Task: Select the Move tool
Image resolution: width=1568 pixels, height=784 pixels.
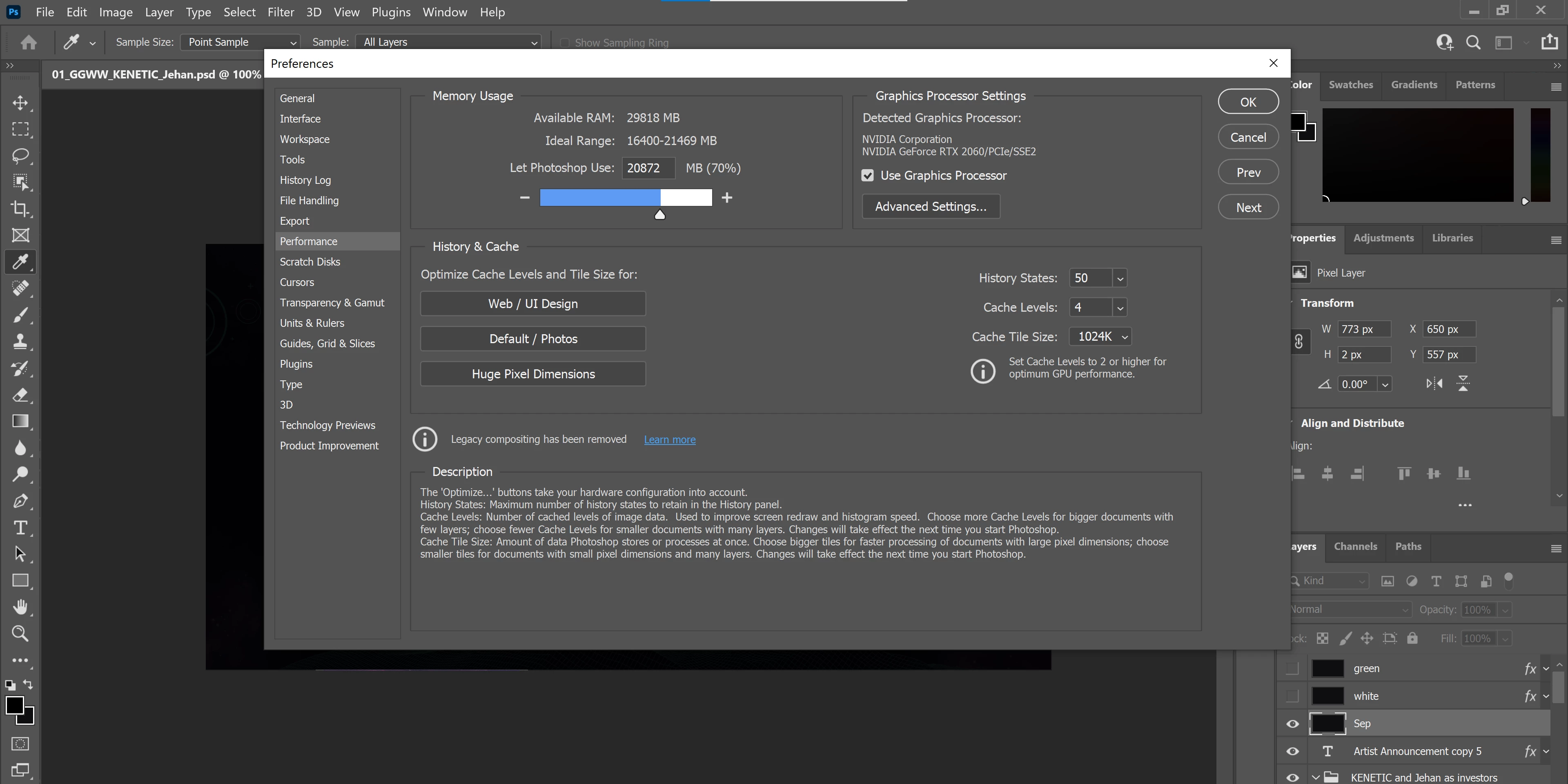Action: 20,102
